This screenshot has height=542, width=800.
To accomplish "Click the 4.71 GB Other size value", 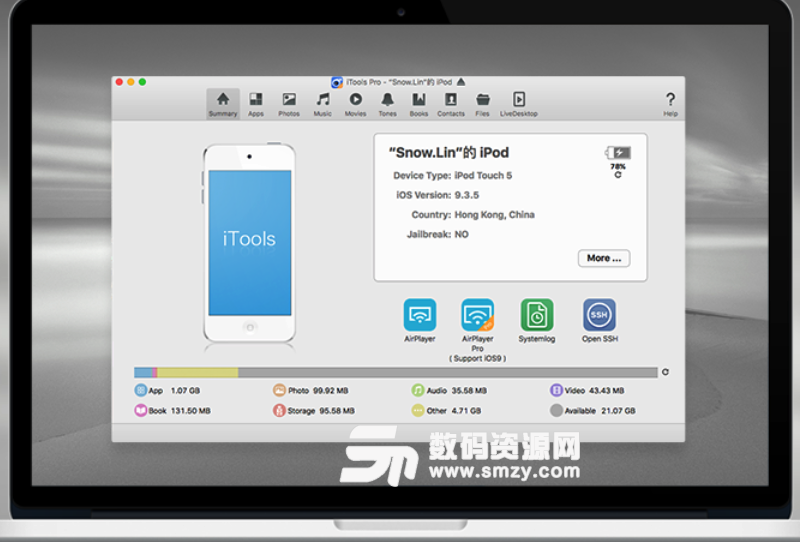I will coord(466,410).
